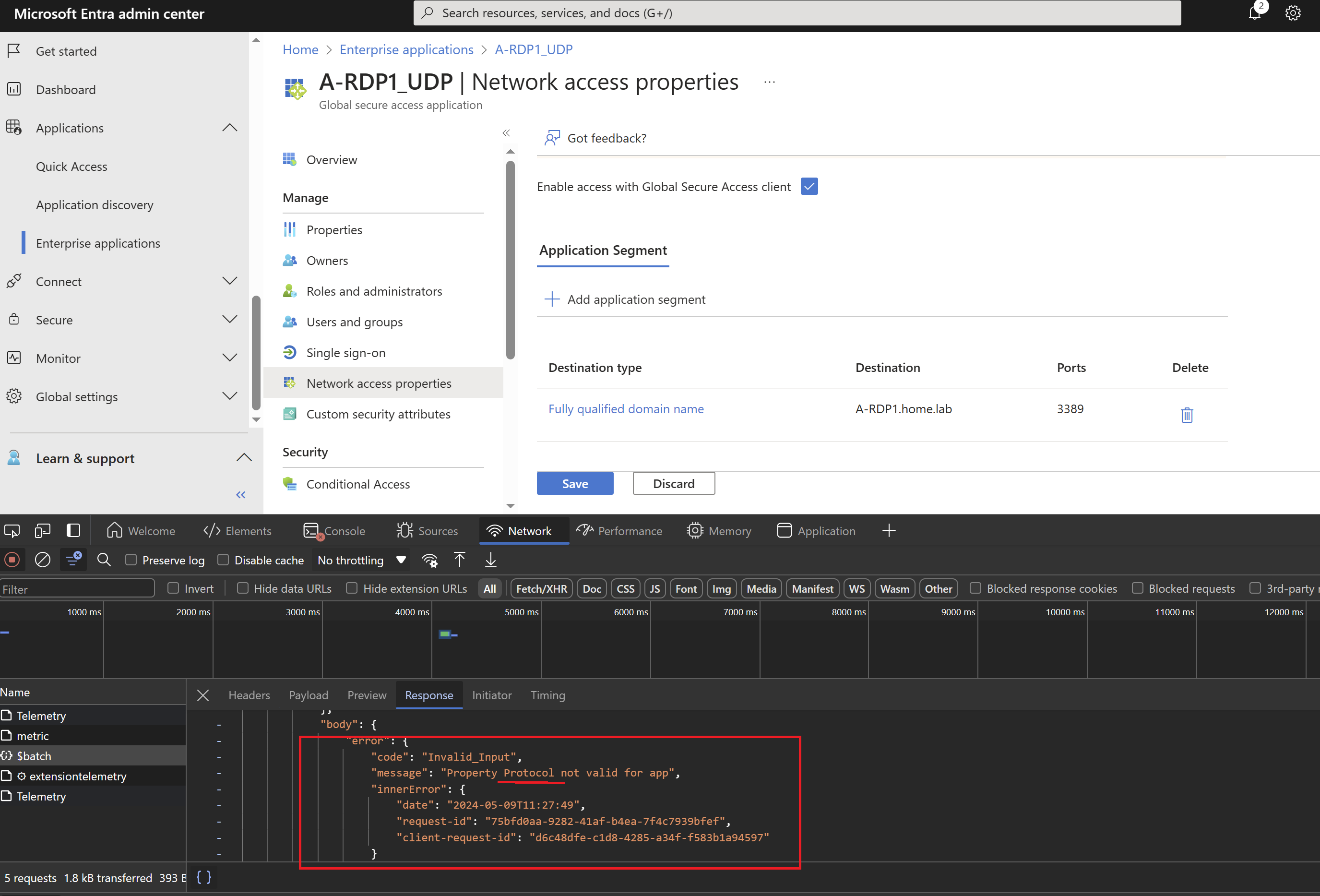Collapse the left navigation sidebar
This screenshot has width=1320, height=896.
click(241, 495)
